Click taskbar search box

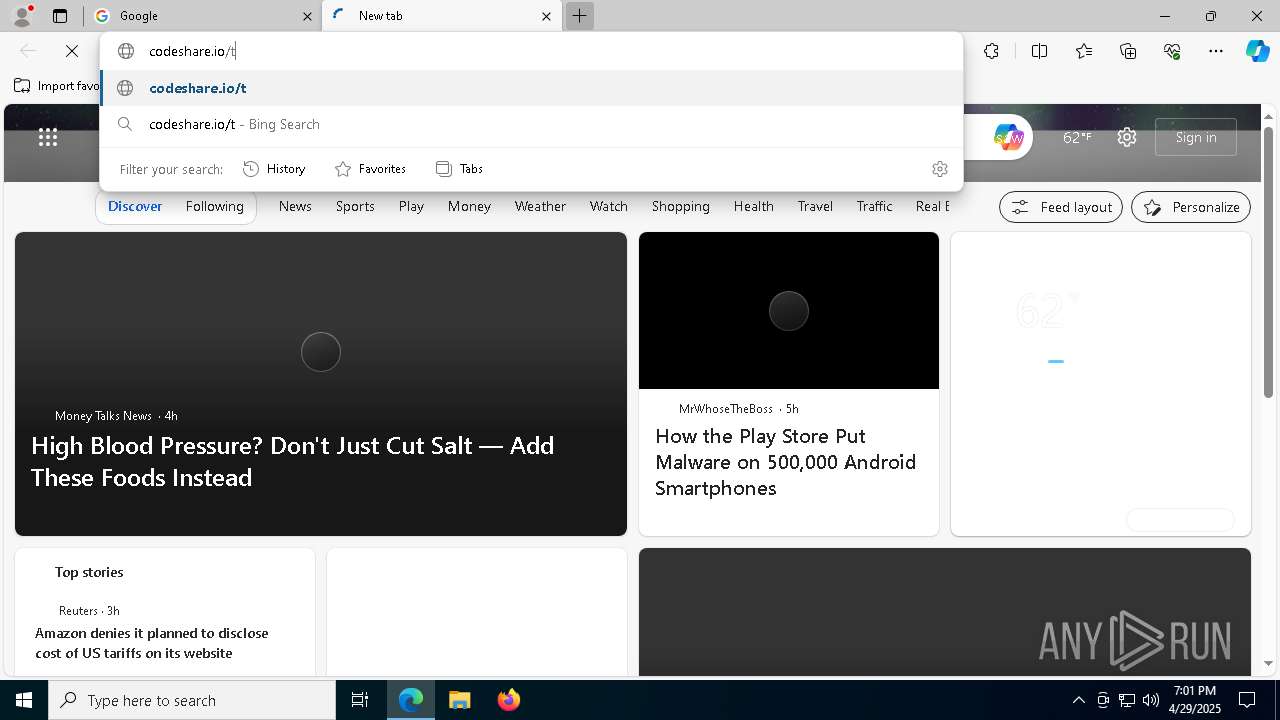(x=192, y=700)
